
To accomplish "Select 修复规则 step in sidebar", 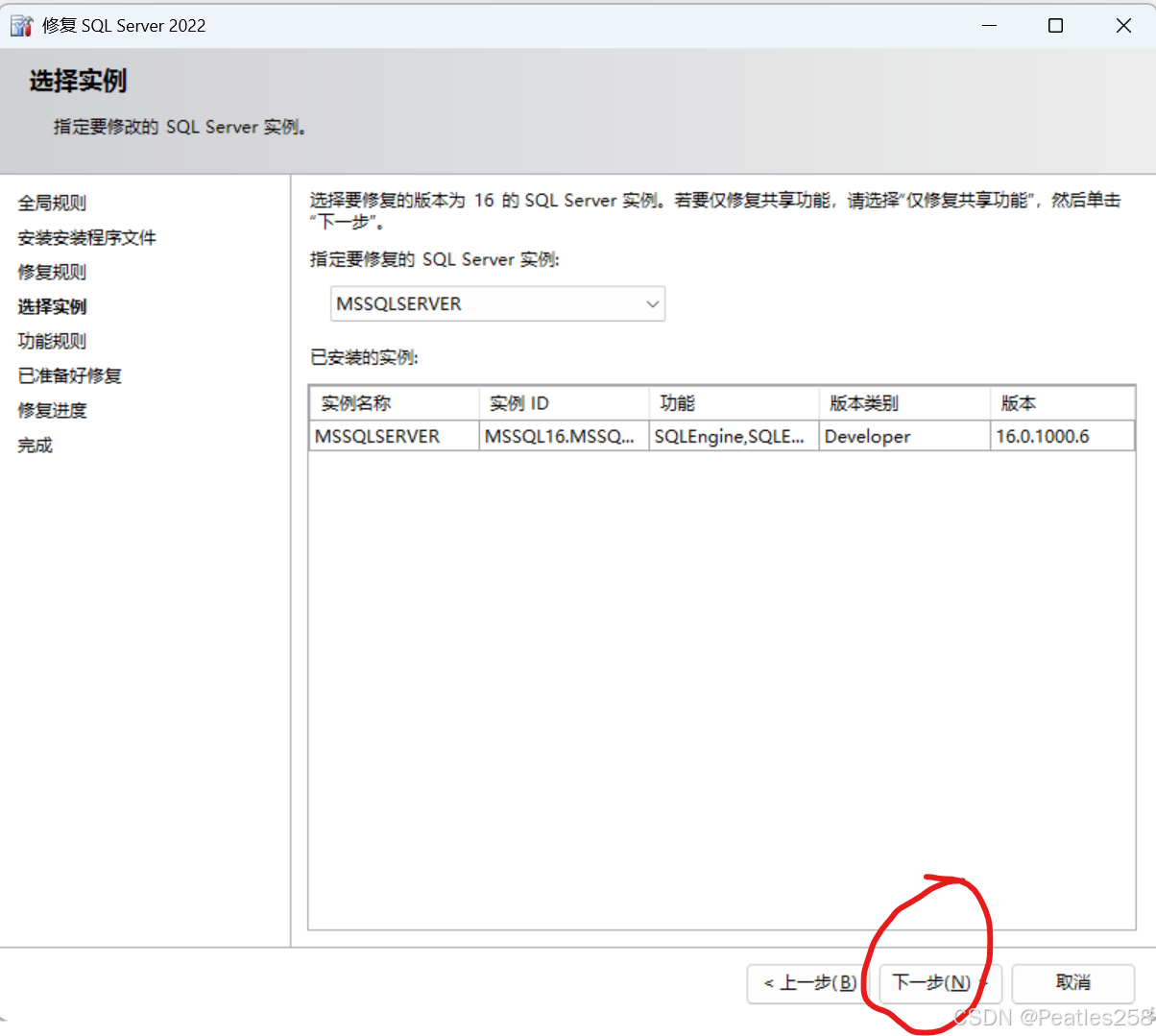I will tap(52, 272).
